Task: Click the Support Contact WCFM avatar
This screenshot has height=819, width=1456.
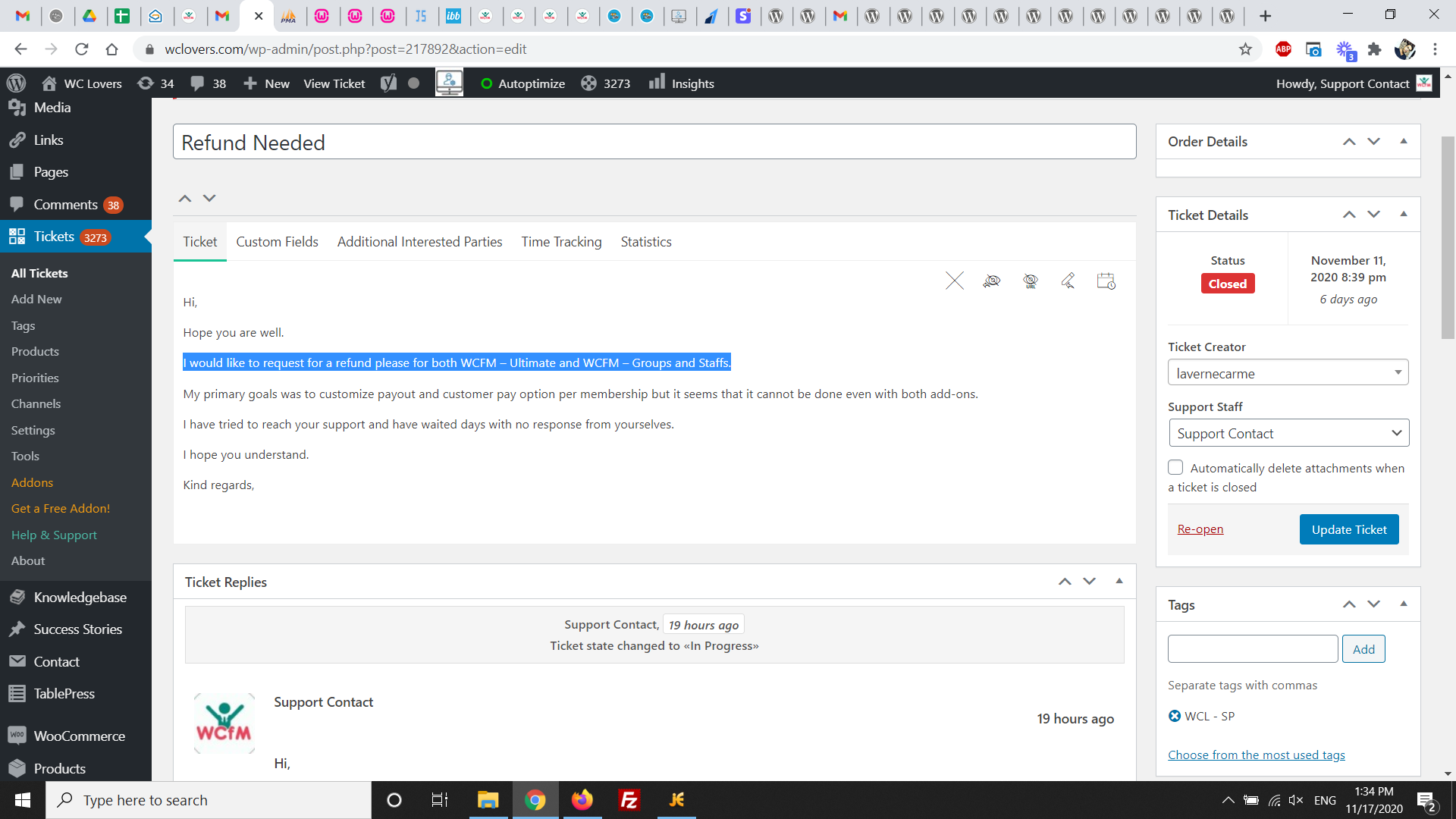Action: (x=224, y=723)
